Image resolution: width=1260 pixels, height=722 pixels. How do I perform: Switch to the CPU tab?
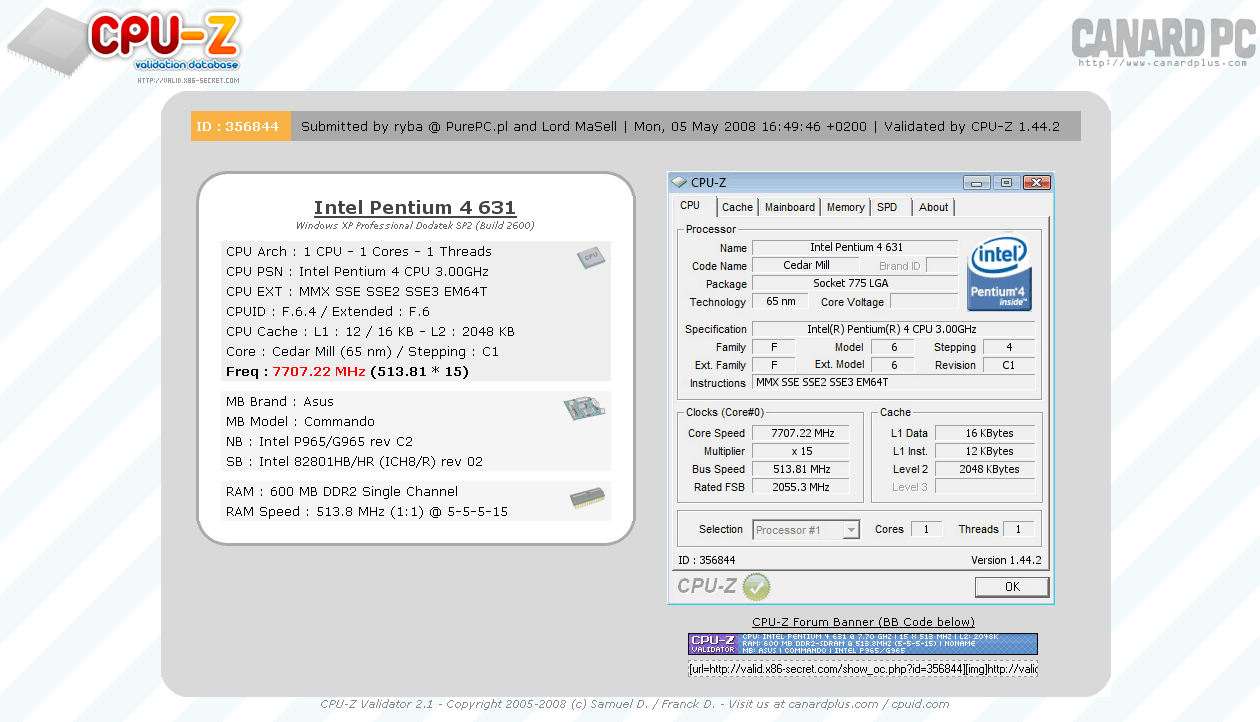point(691,206)
